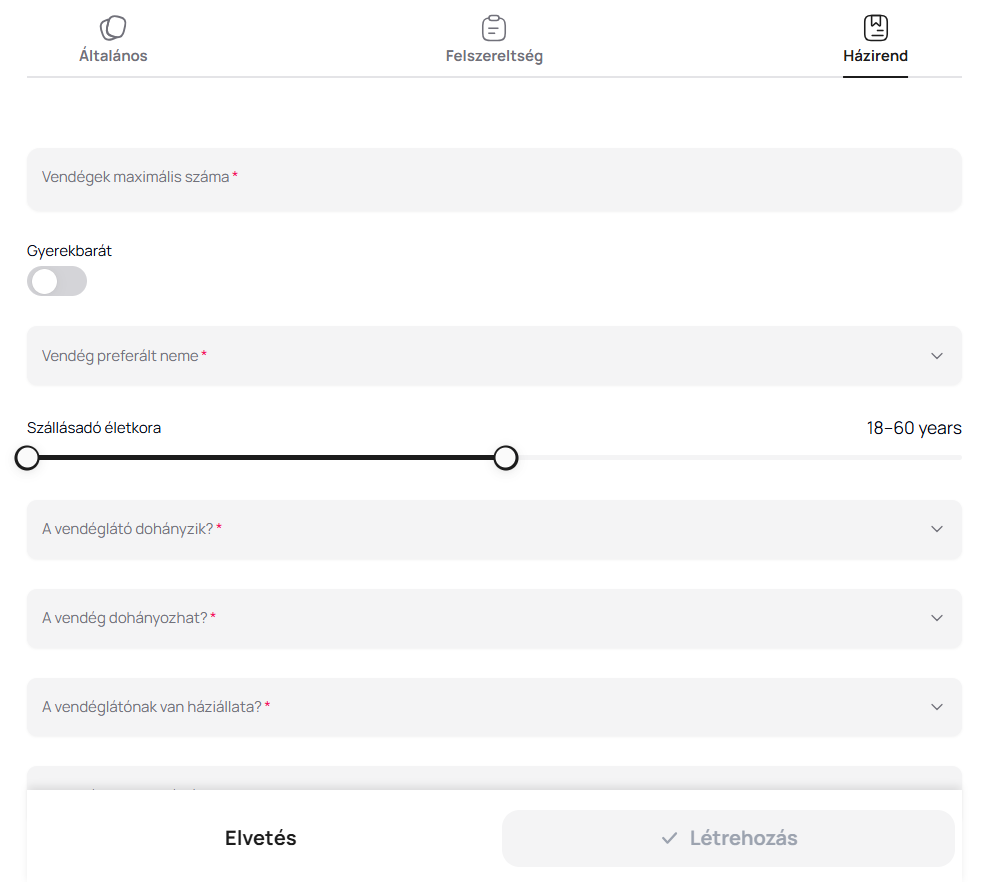Toggle the Gyerekbarát switch
Image resolution: width=997 pixels, height=882 pixels.
point(57,282)
